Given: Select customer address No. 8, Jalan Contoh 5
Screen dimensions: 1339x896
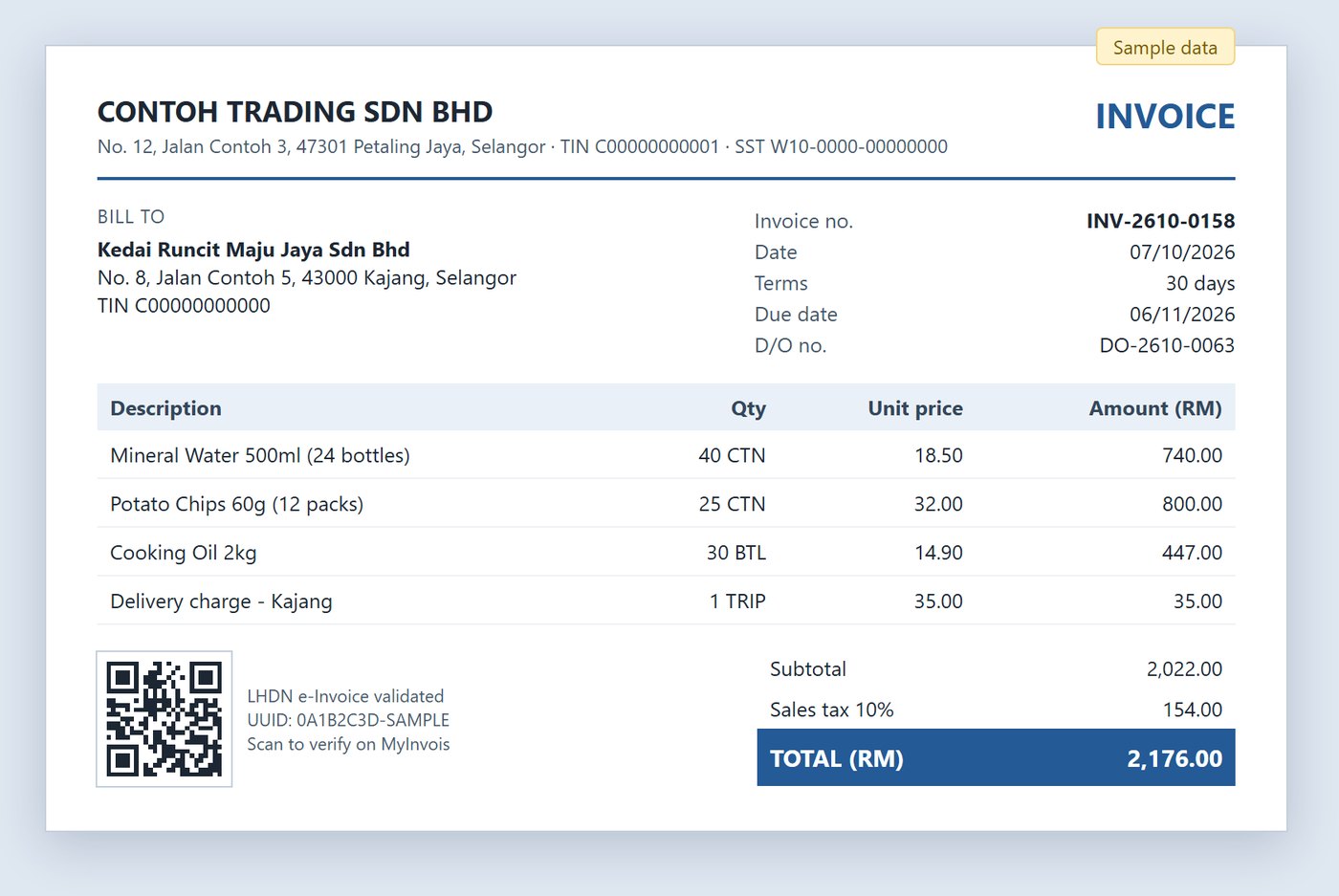Looking at the screenshot, I should click(x=307, y=277).
